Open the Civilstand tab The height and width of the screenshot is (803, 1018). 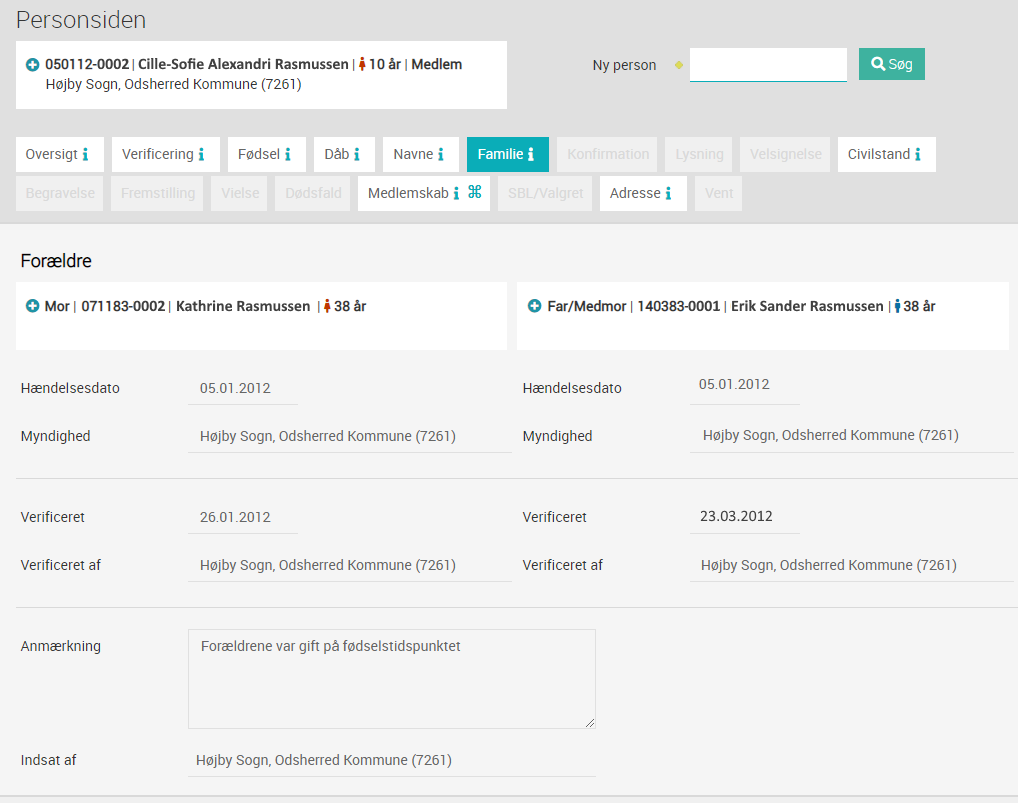[886, 154]
